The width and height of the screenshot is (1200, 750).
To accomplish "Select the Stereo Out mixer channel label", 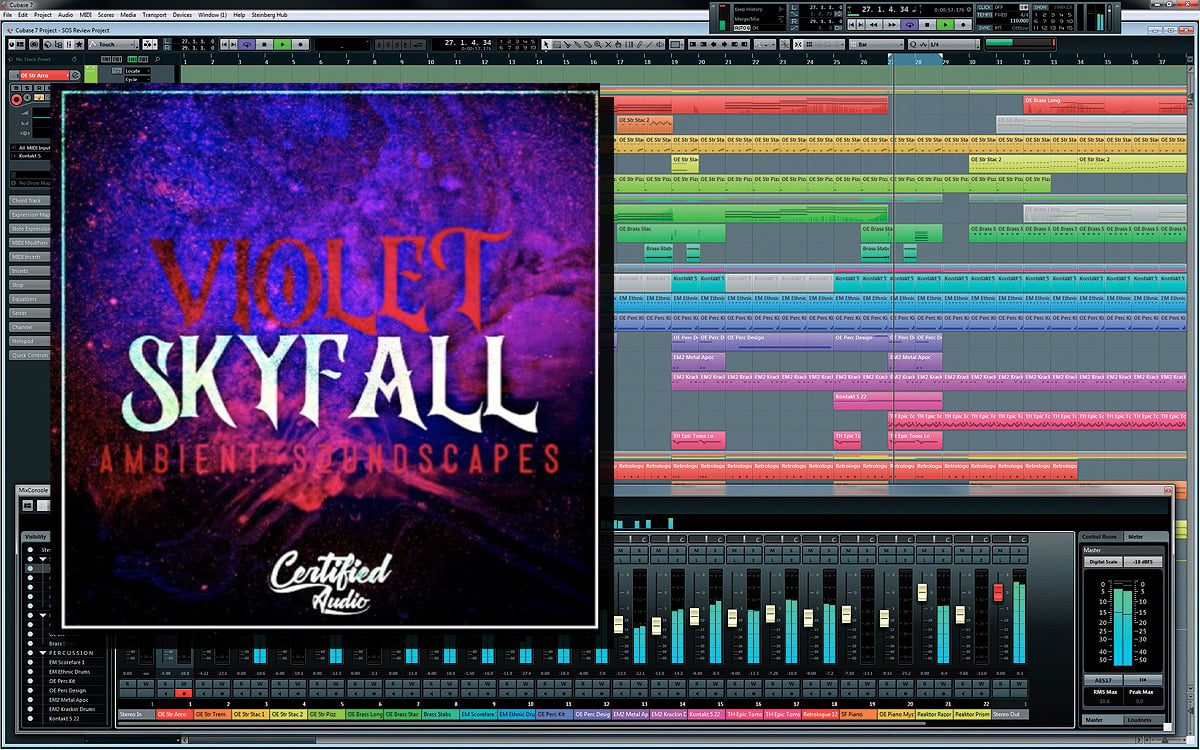I will tap(1010, 714).
